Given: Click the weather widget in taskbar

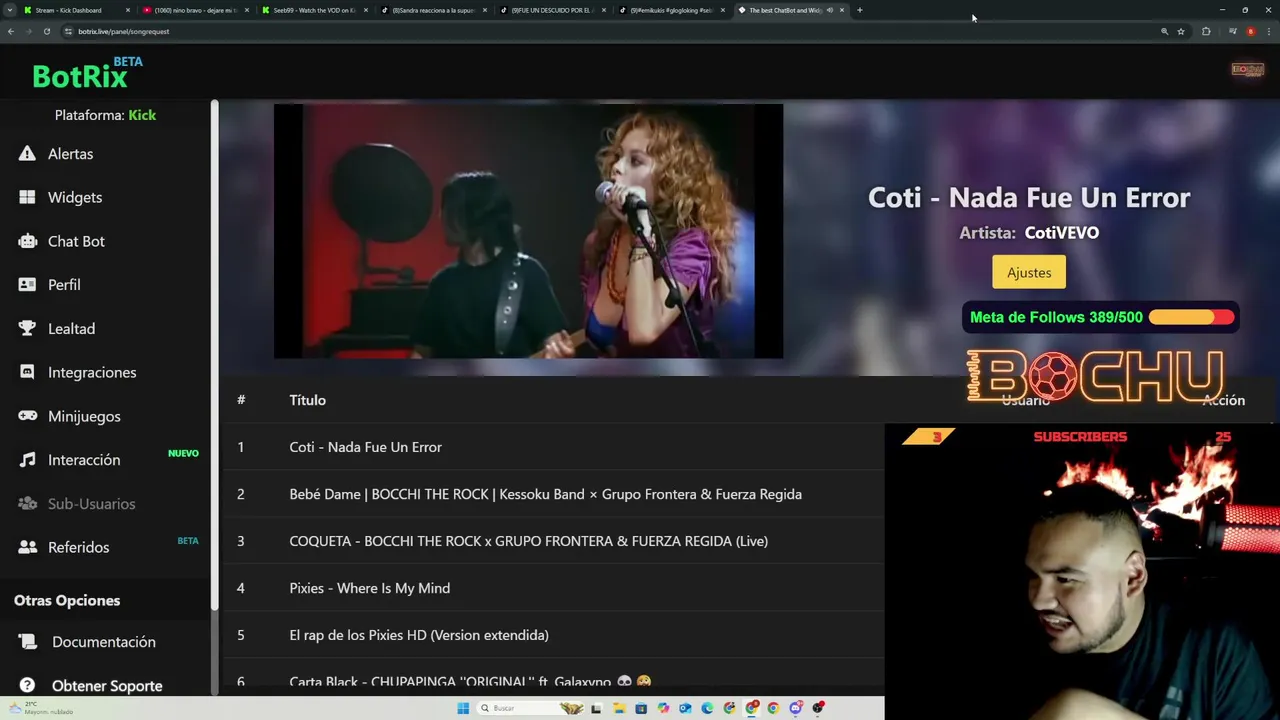Looking at the screenshot, I should (x=40, y=708).
